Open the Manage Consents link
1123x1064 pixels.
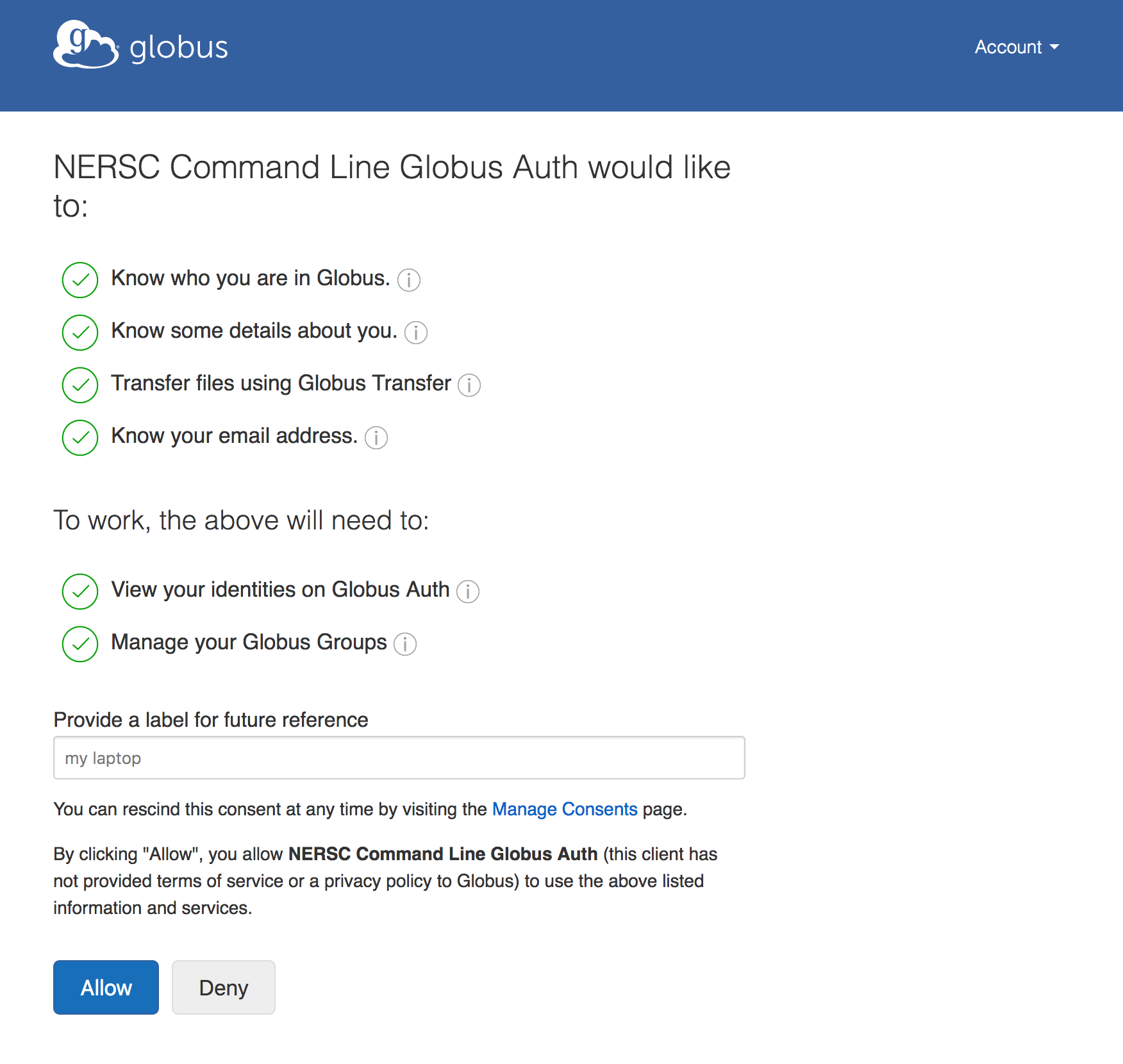click(x=564, y=809)
